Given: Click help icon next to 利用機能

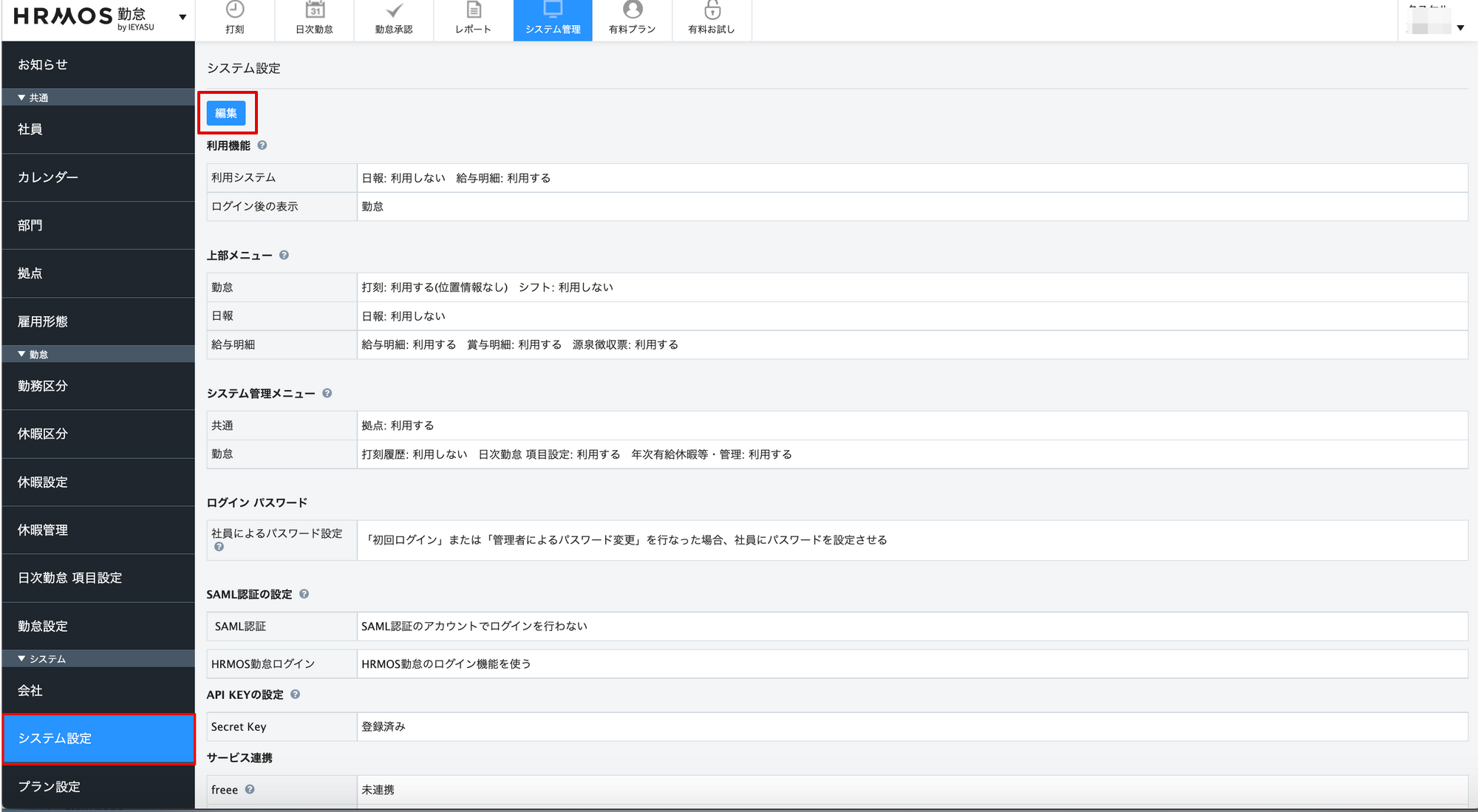Looking at the screenshot, I should 262,146.
